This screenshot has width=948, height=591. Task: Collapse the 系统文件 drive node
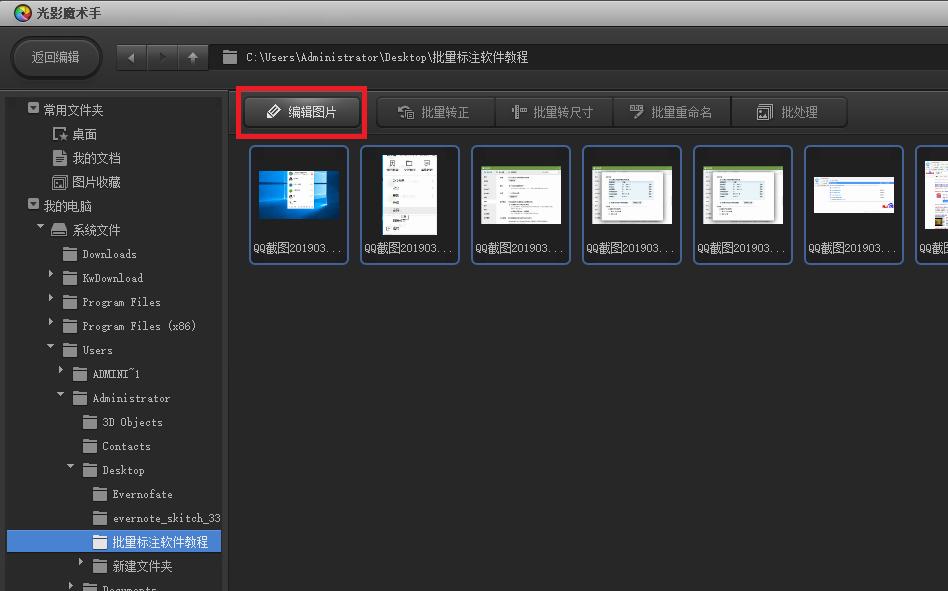41,227
